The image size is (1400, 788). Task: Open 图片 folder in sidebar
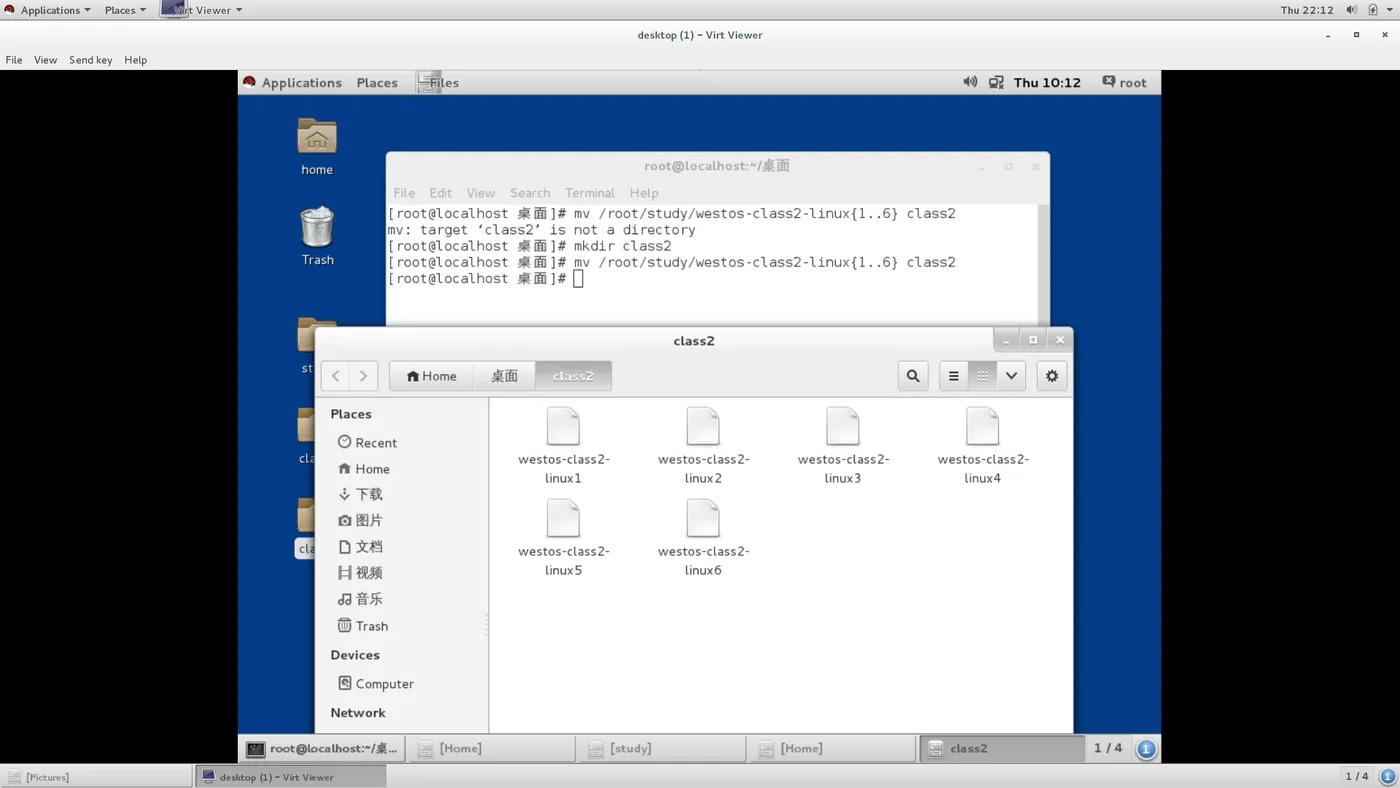click(x=360, y=520)
